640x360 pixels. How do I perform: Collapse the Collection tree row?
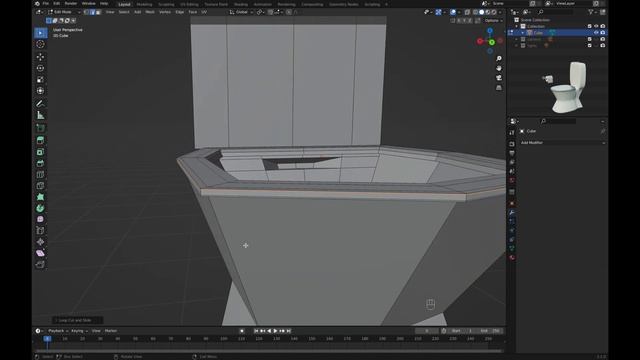point(516,26)
